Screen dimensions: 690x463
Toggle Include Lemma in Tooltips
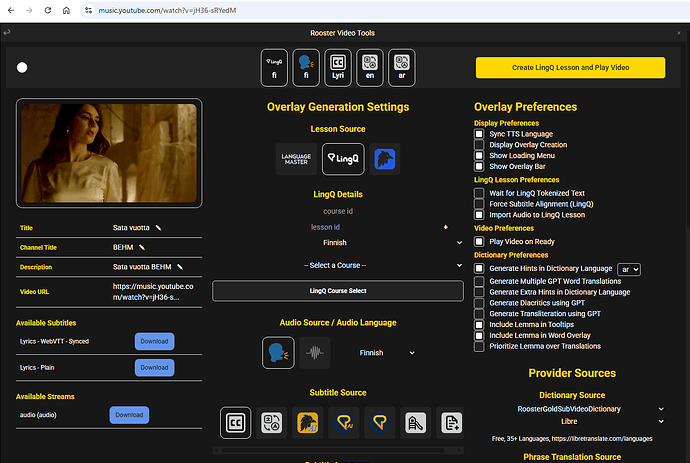[x=479, y=324]
